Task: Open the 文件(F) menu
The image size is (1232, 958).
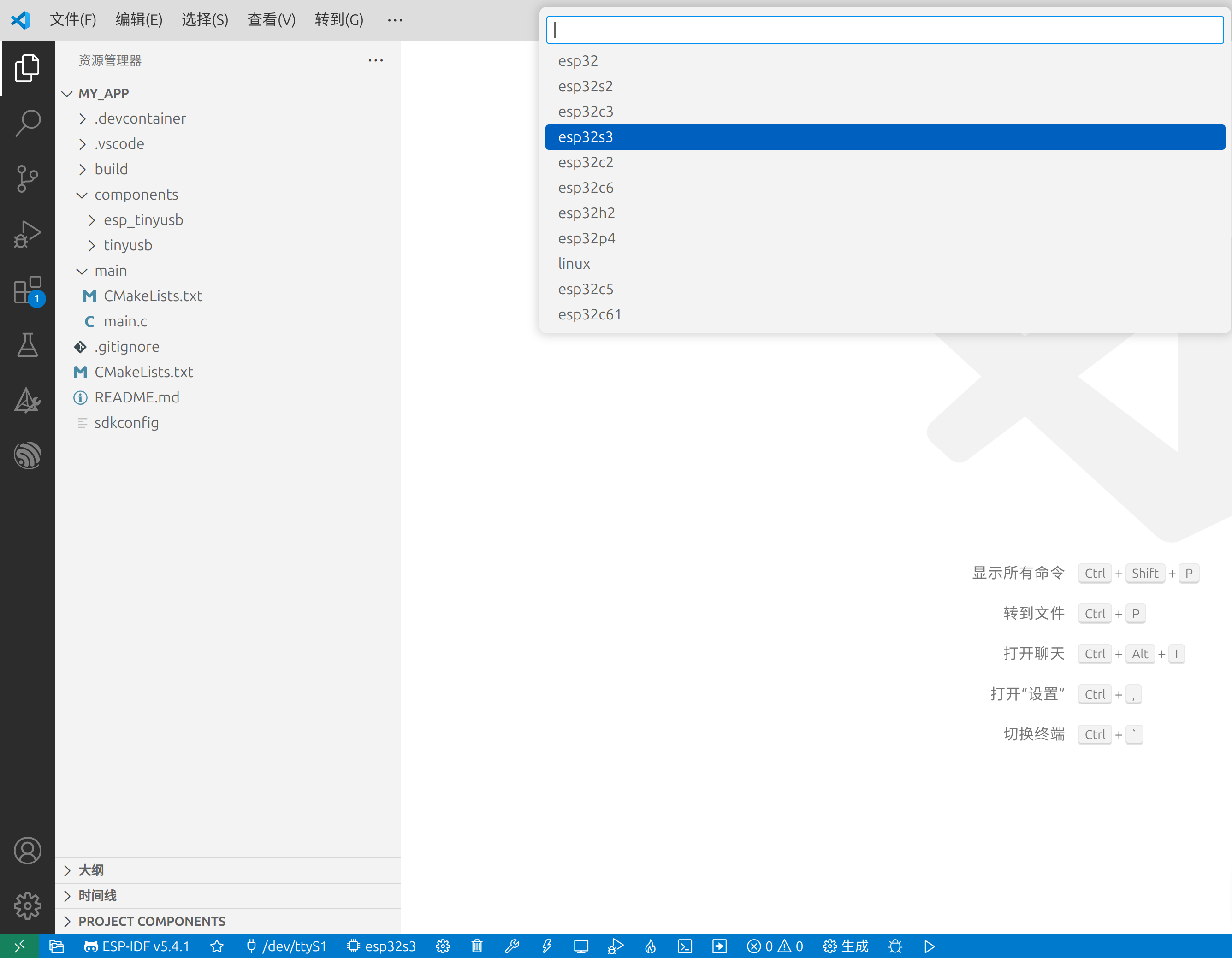Action: click(x=73, y=20)
